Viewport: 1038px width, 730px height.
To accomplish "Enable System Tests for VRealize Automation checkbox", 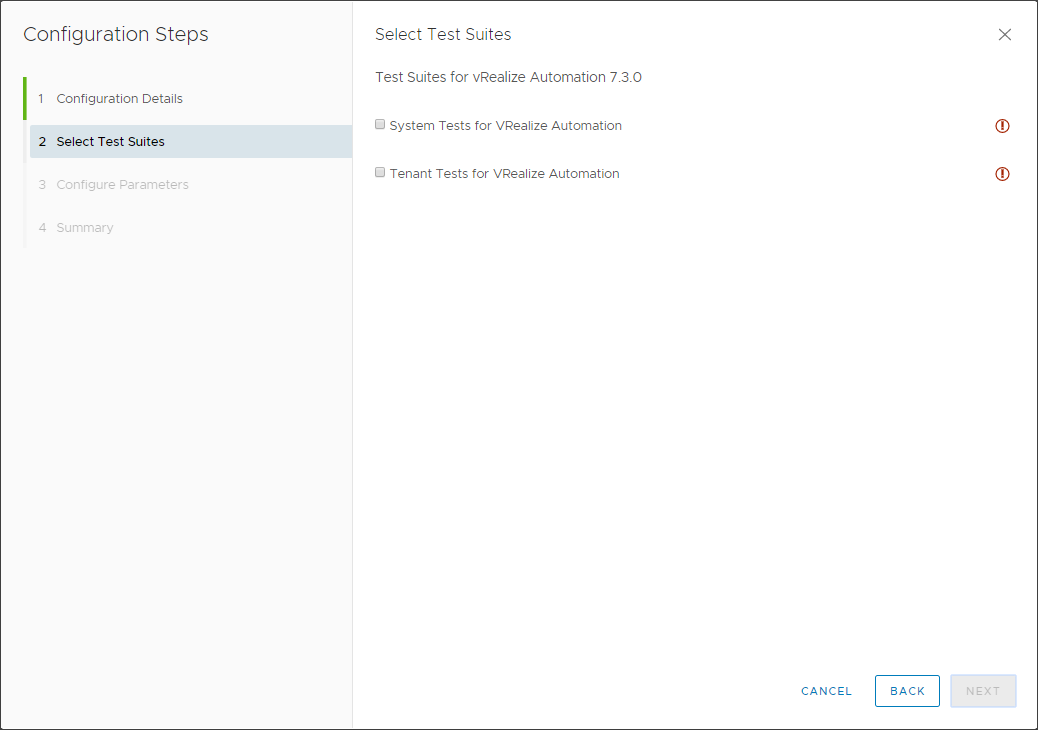I will [380, 125].
